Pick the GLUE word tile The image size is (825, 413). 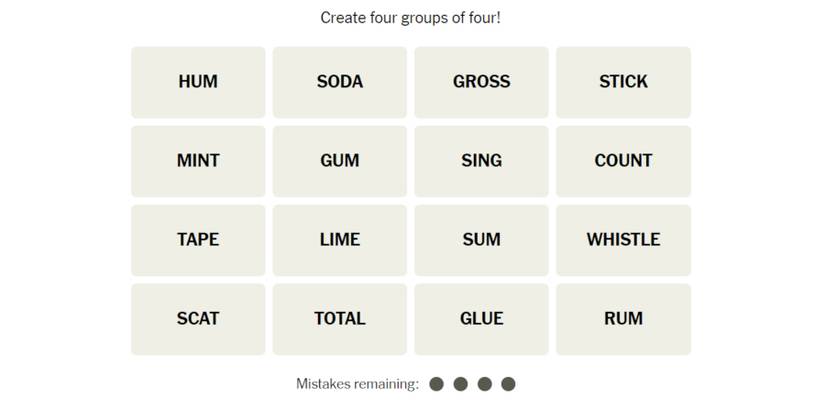pyautogui.click(x=481, y=319)
